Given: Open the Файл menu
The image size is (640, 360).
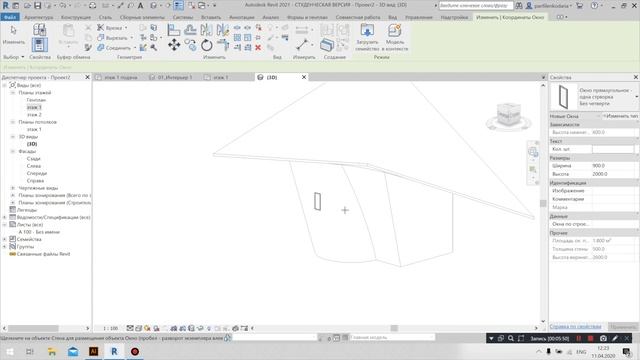Looking at the screenshot, I should pyautogui.click(x=10, y=17).
